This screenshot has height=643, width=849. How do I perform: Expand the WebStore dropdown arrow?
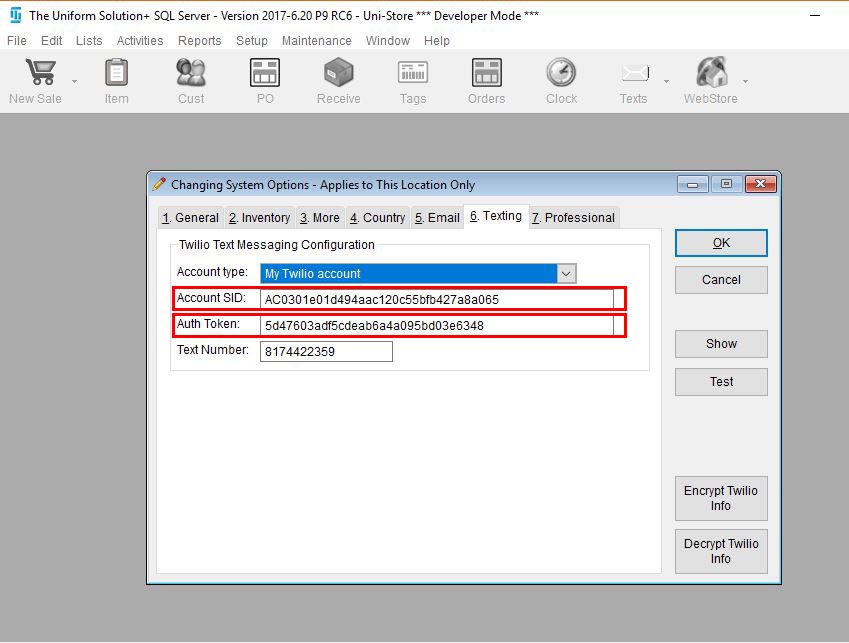point(746,82)
